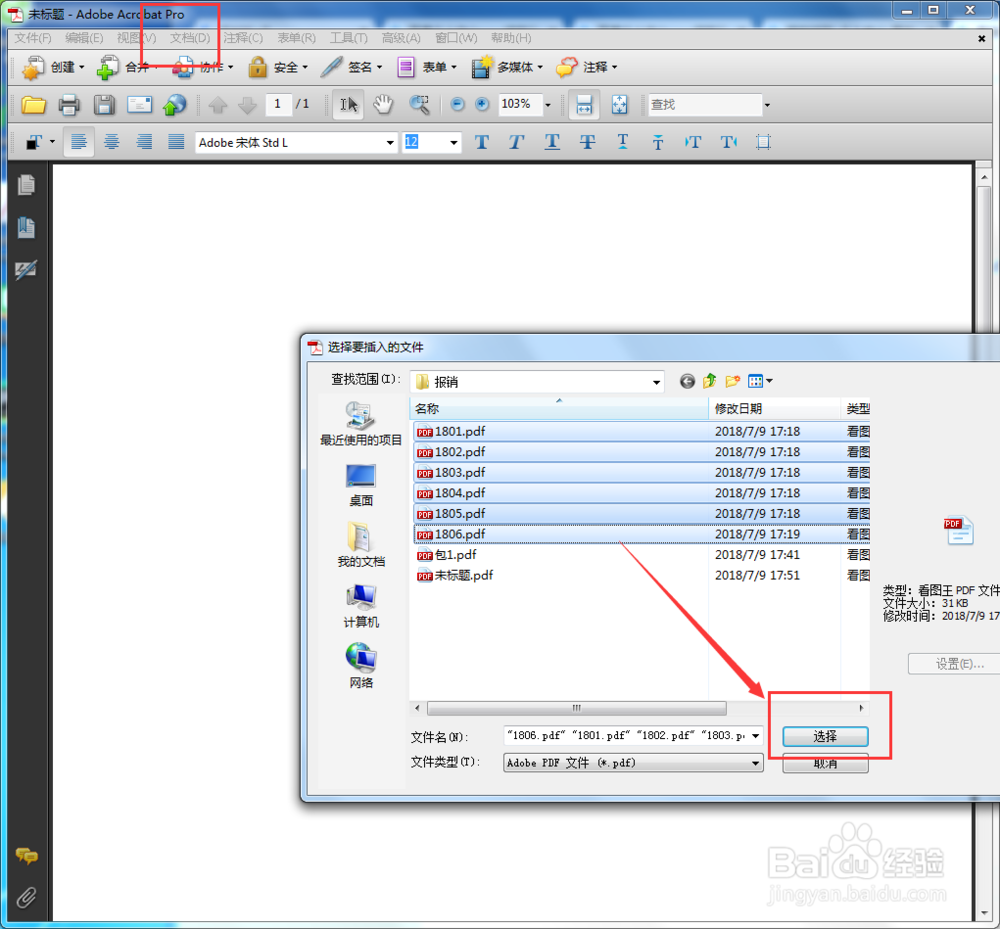1000x929 pixels.
Task: Align text left
Action: pos(78,142)
